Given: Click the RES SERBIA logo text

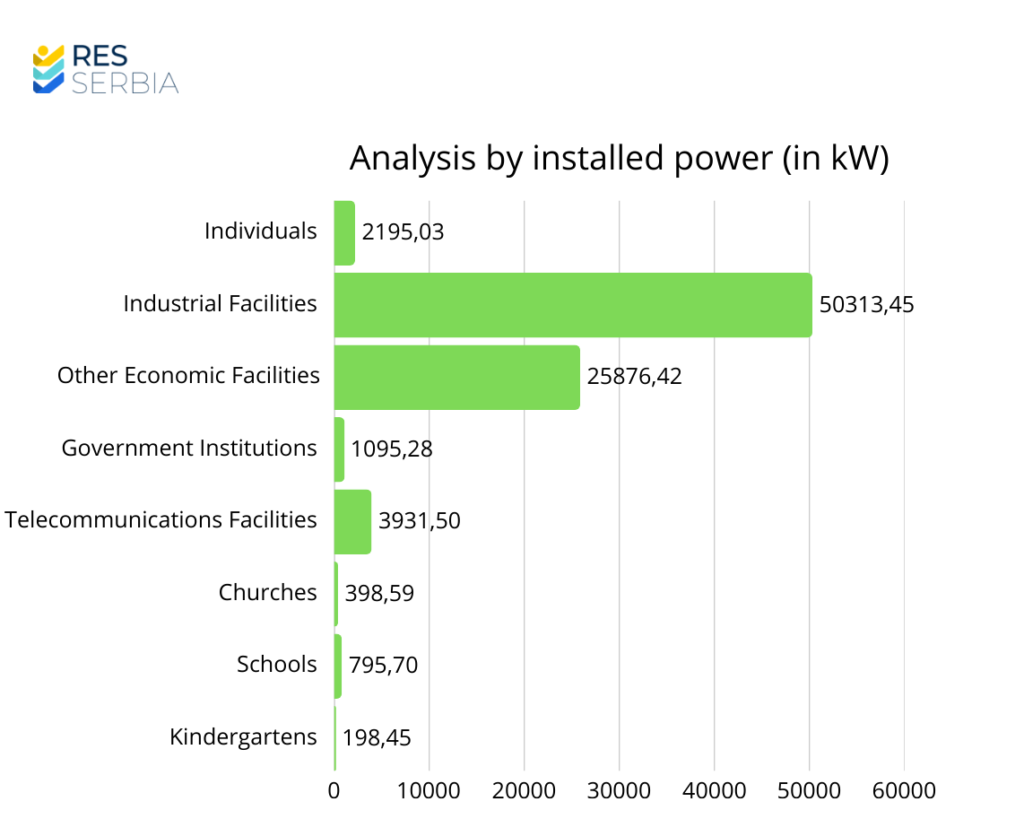Looking at the screenshot, I should 125,69.
